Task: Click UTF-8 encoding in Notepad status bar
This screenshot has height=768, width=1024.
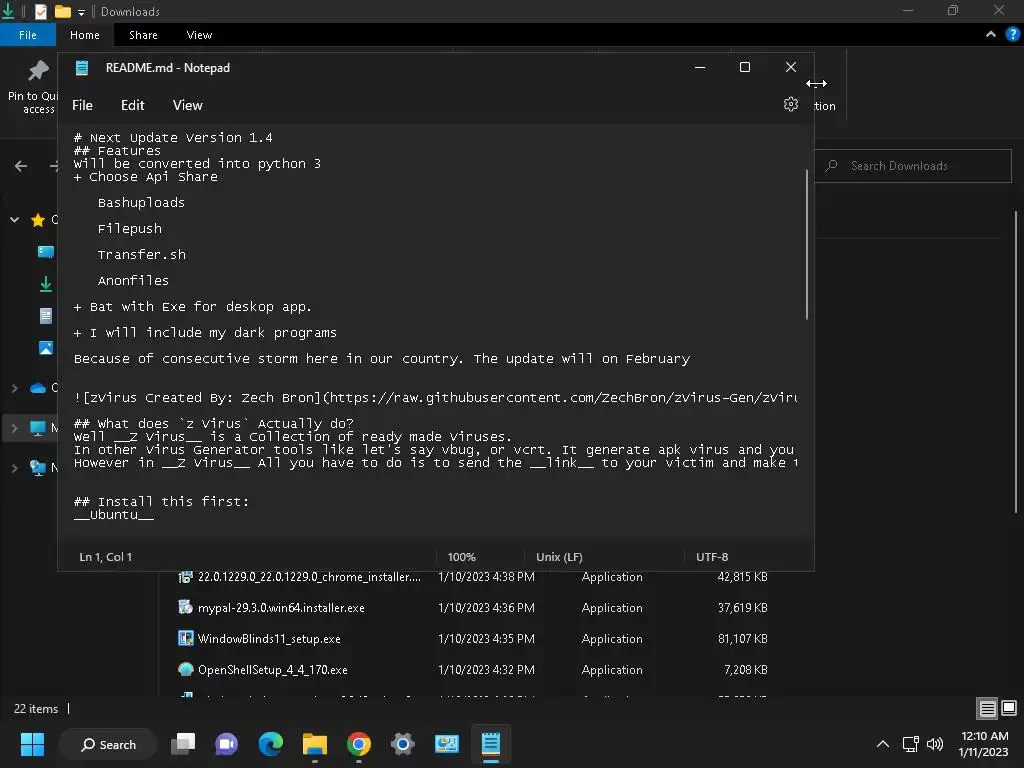Action: coord(712,557)
